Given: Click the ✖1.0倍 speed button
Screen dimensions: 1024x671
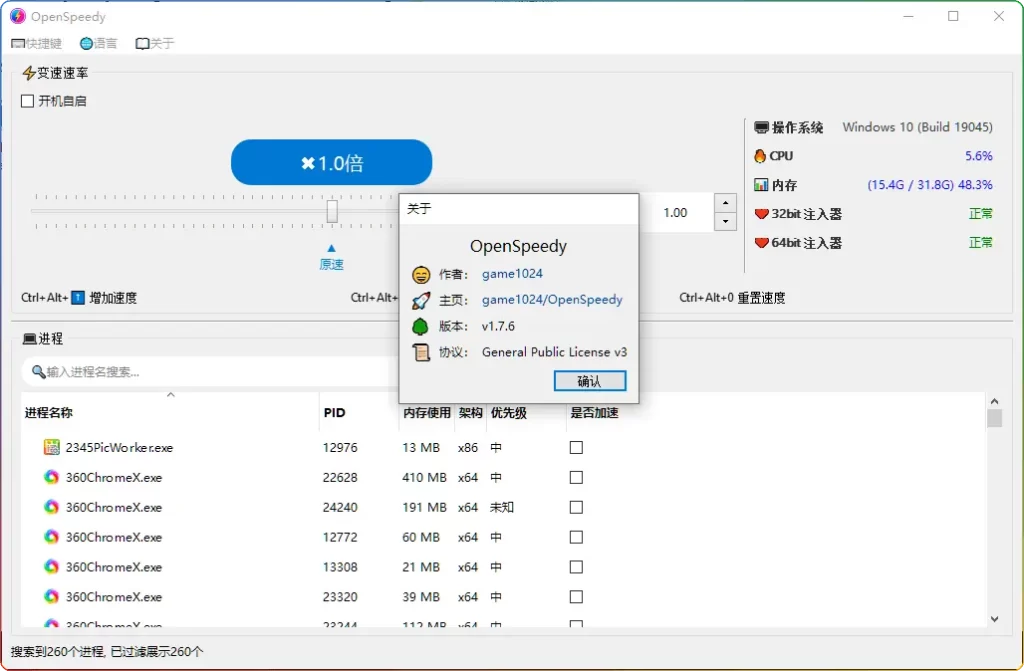Looking at the screenshot, I should (331, 162).
